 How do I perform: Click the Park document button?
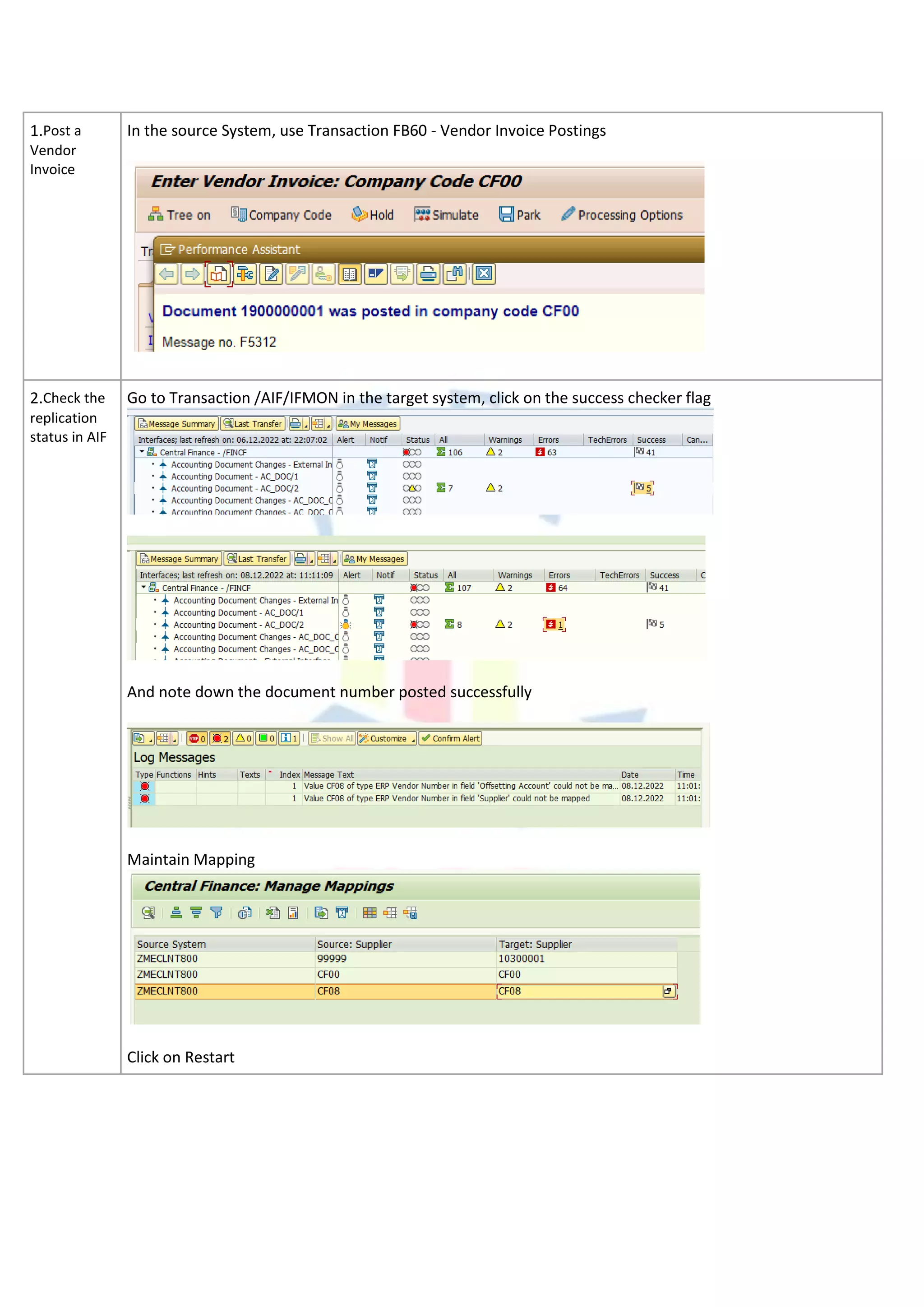[x=519, y=215]
